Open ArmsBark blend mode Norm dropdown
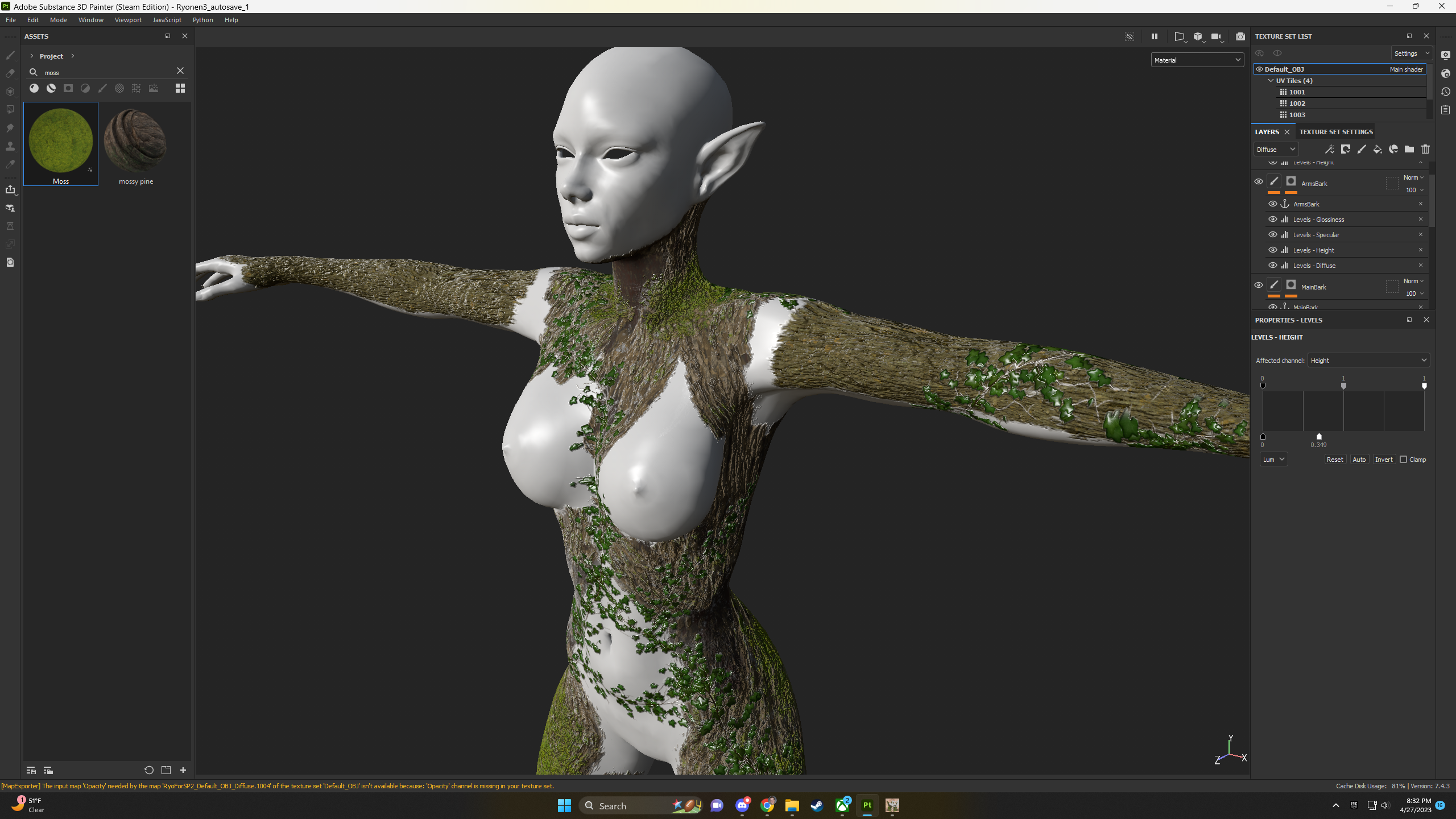This screenshot has height=819, width=1456. point(1413,177)
